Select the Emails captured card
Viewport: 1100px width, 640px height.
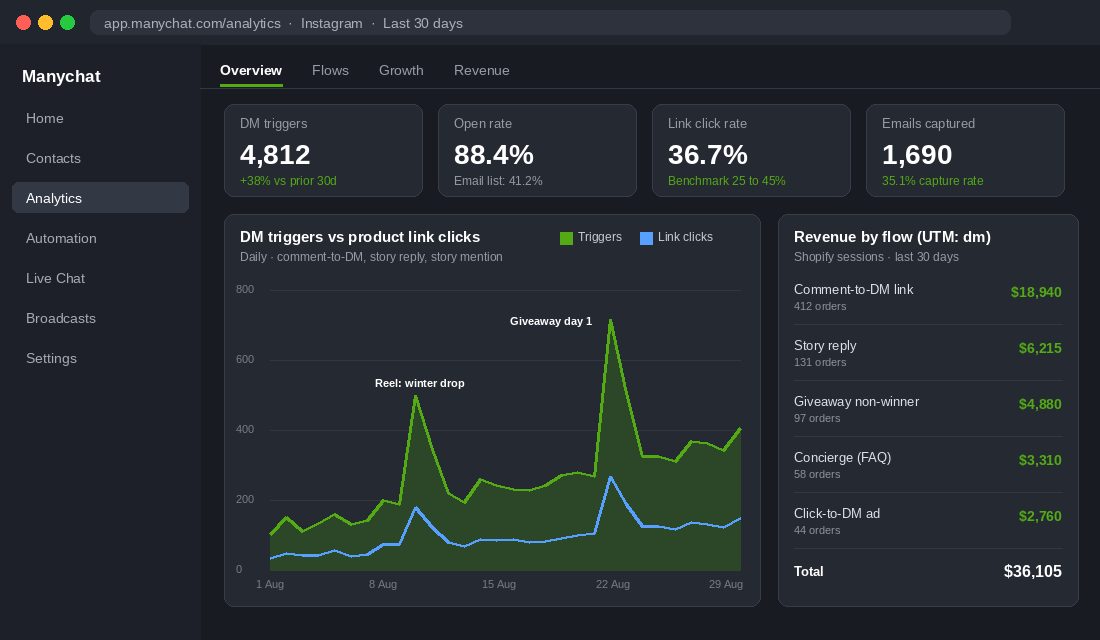965,151
